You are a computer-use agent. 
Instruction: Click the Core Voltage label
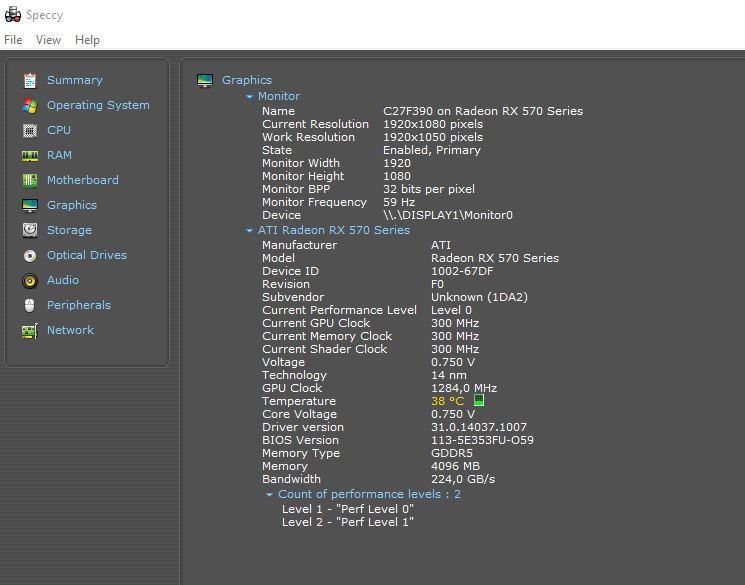[x=299, y=414]
